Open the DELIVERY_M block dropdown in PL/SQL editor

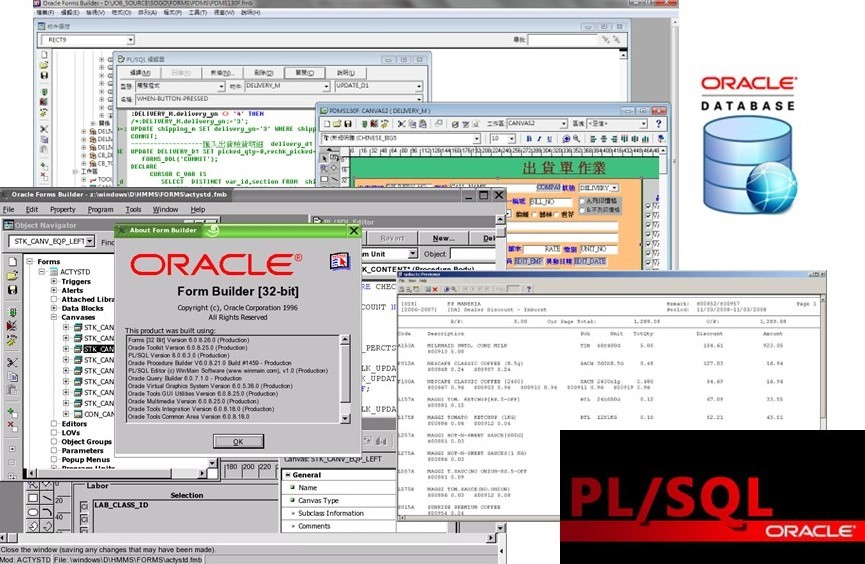click(x=326, y=87)
